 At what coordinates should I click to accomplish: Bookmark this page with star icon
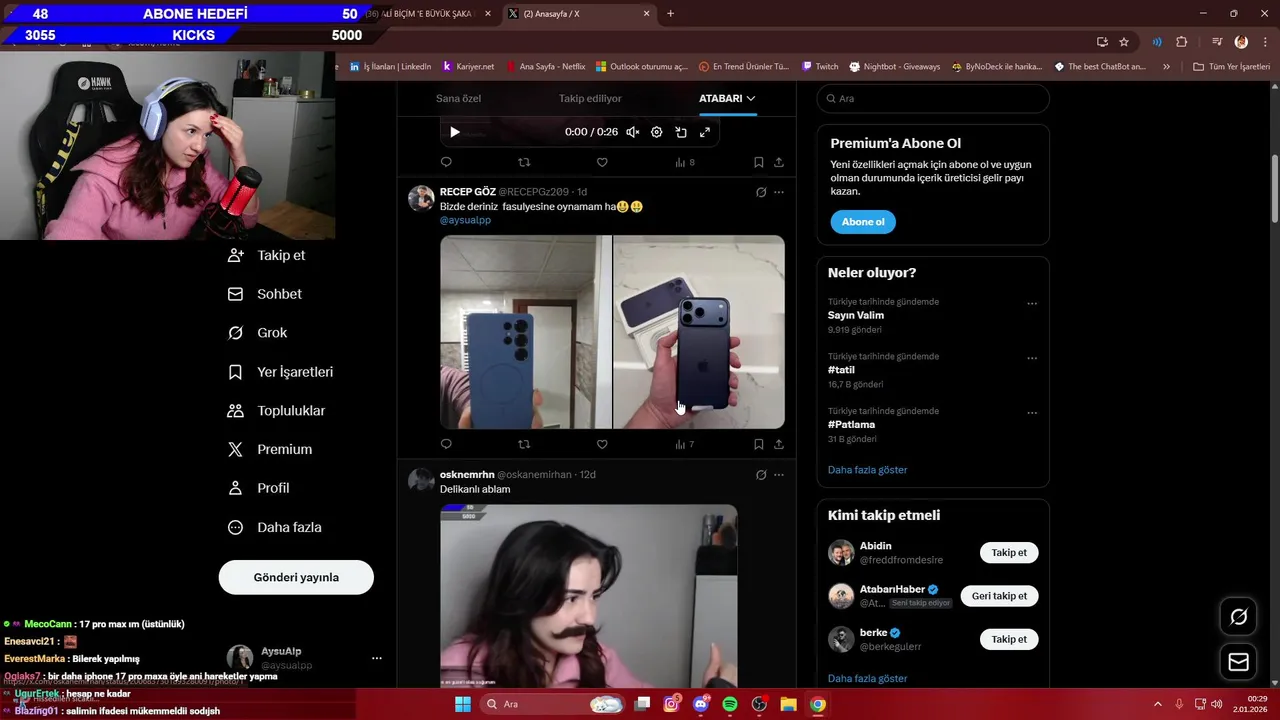click(1124, 42)
